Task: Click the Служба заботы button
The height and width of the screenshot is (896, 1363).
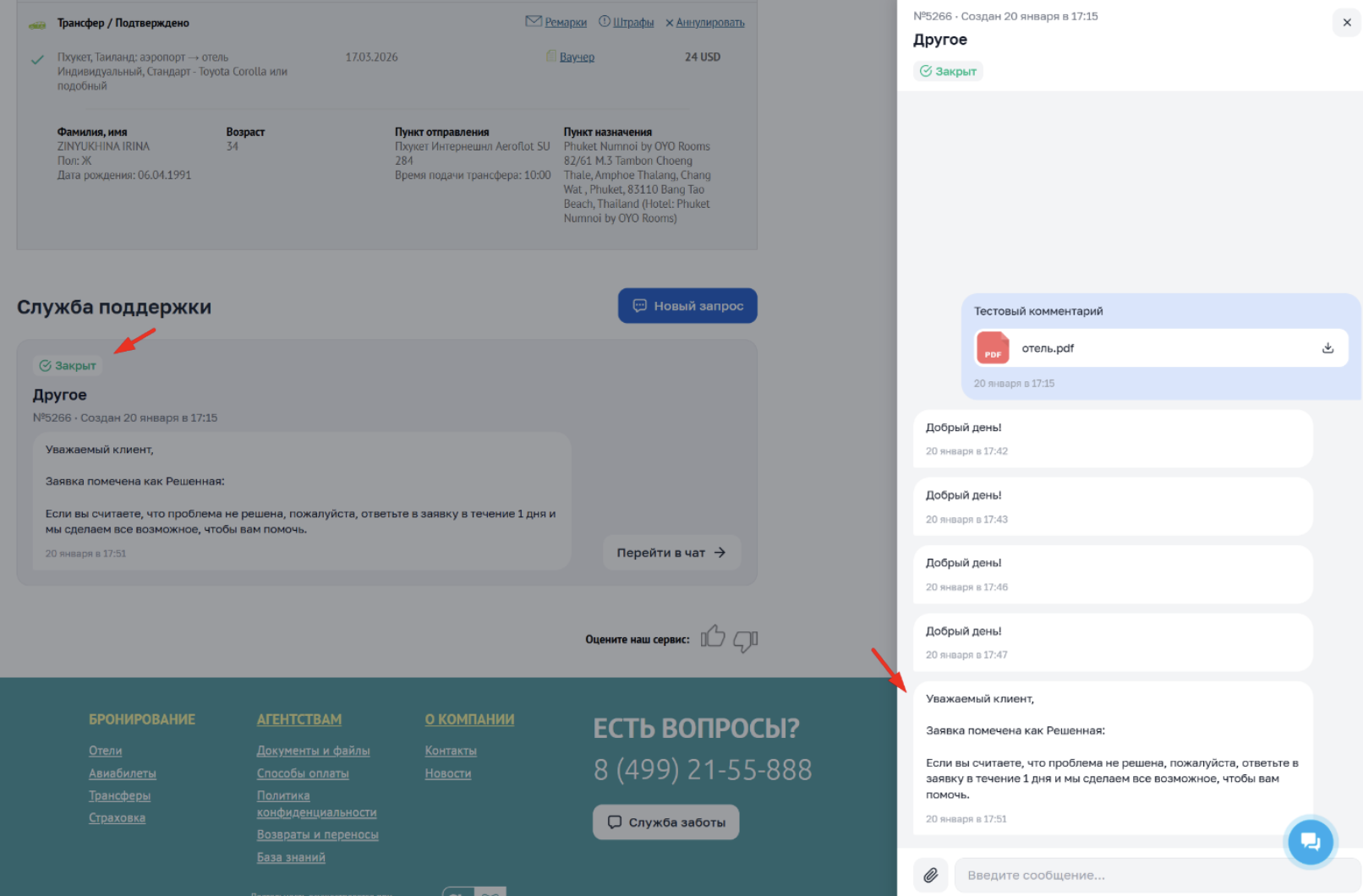Action: tap(666, 822)
